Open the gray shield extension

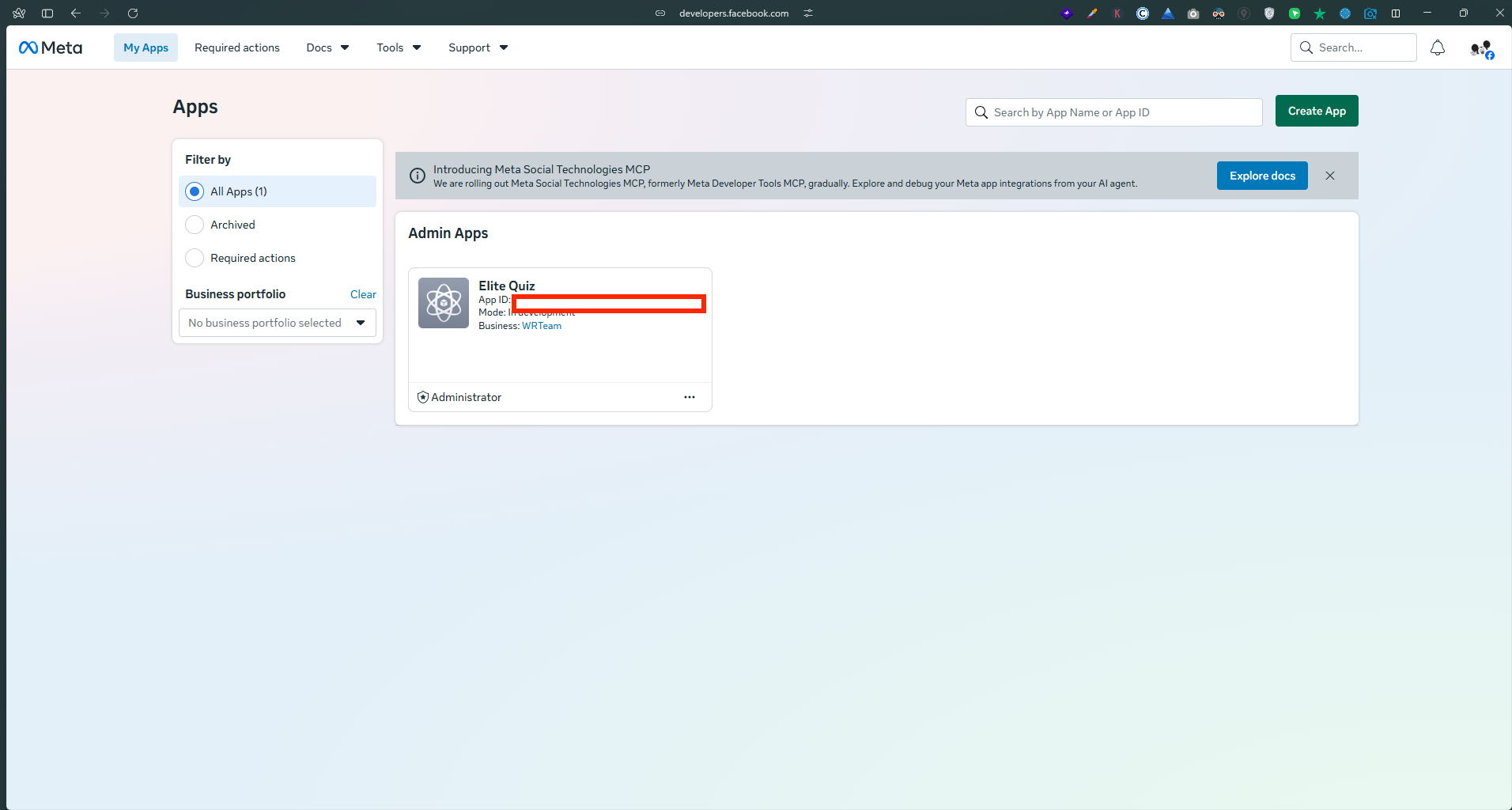(1269, 13)
